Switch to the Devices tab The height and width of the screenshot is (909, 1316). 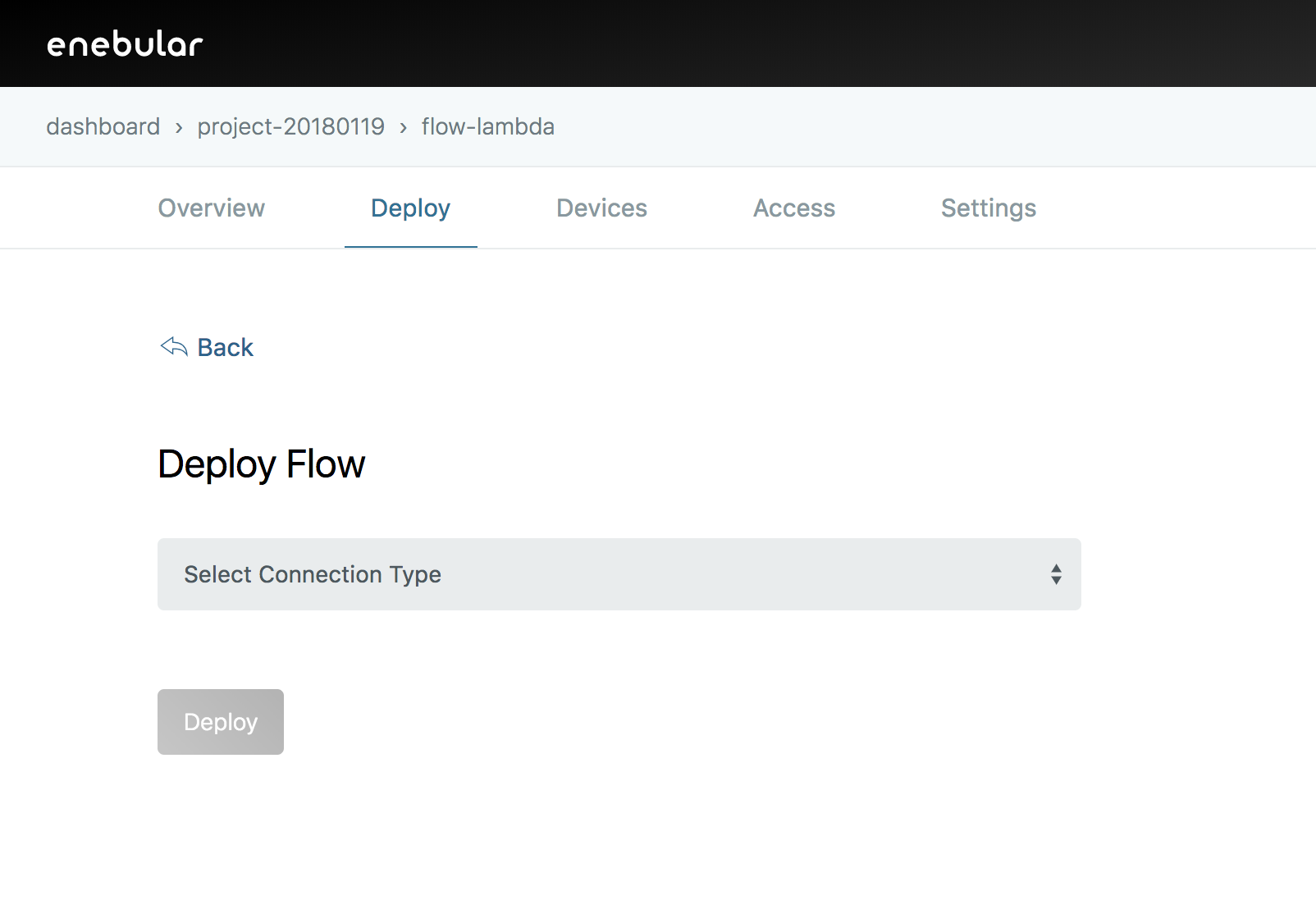[601, 208]
